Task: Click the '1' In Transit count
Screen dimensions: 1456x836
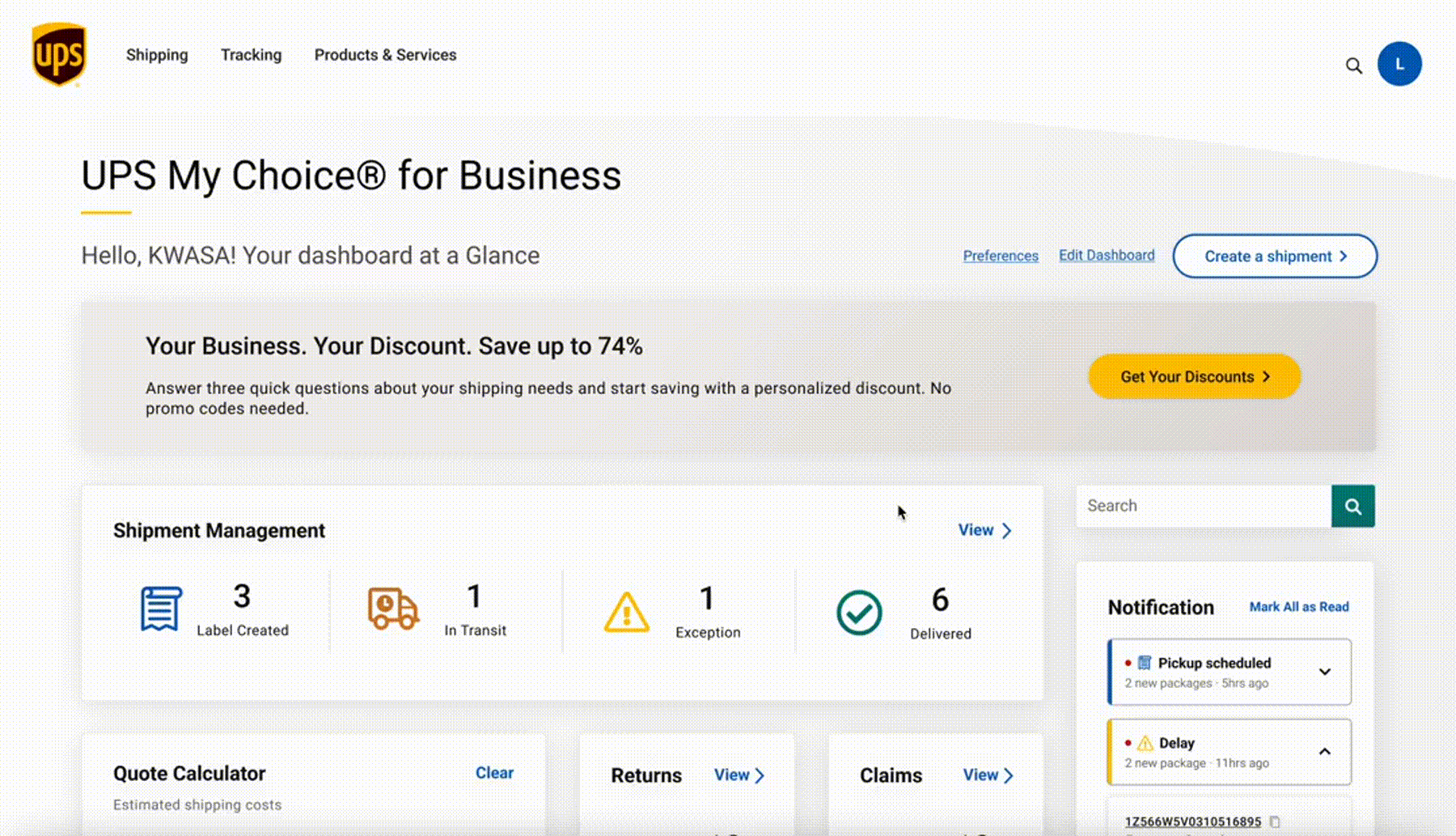Action: [x=475, y=596]
